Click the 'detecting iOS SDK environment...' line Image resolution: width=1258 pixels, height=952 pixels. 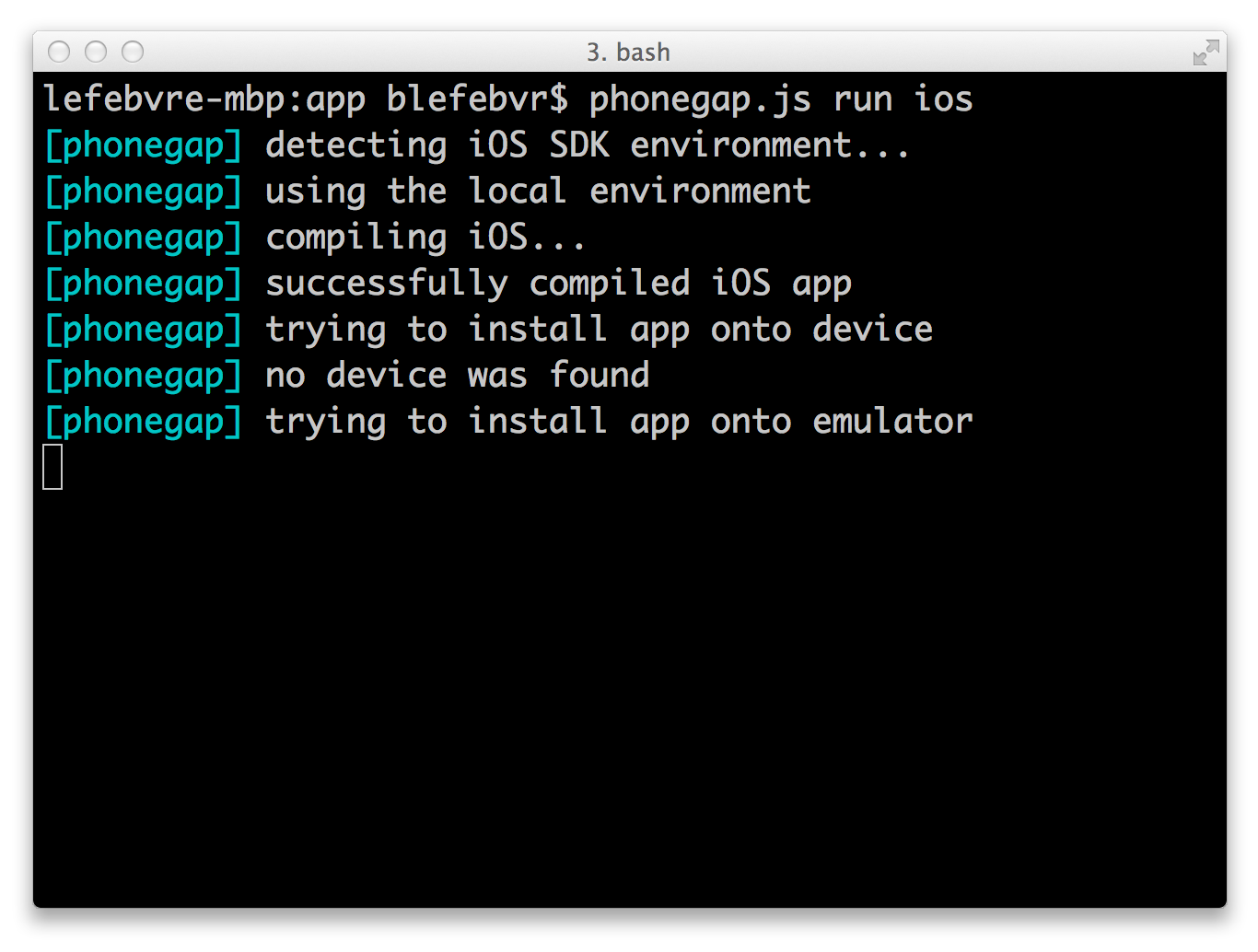[588, 145]
